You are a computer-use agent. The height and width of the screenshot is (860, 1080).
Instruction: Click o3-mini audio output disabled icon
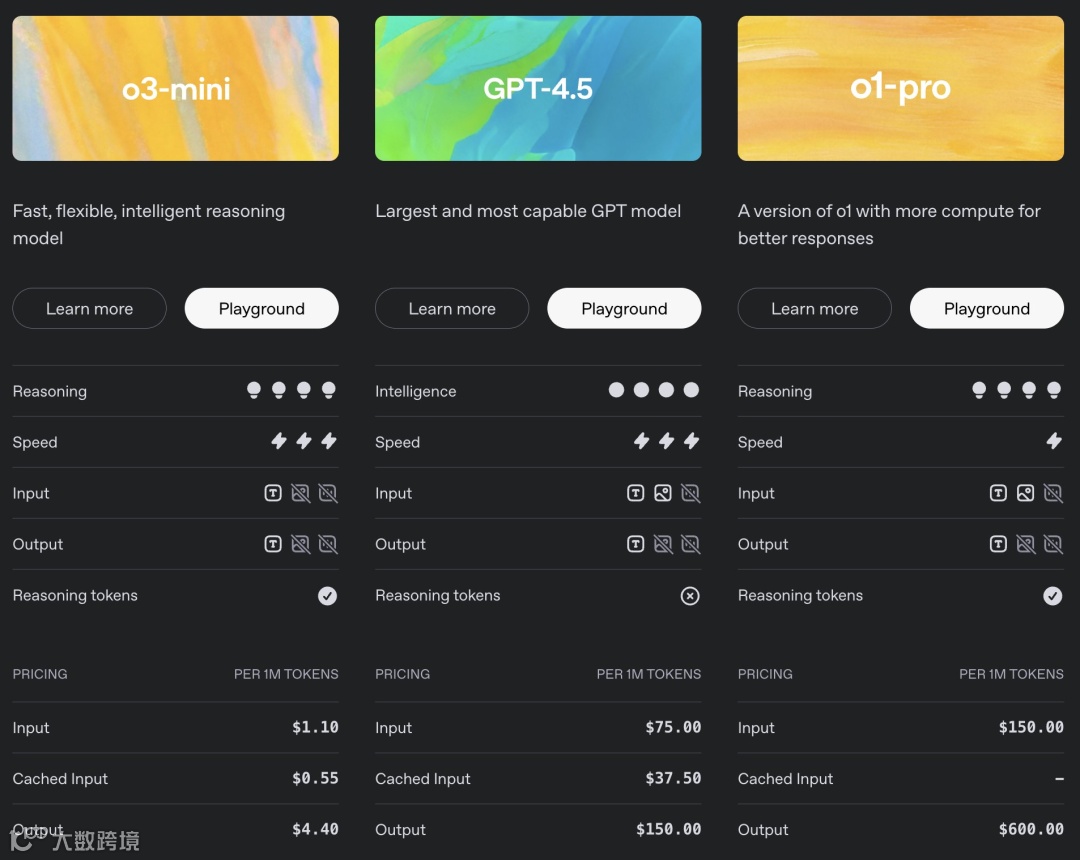coord(328,544)
